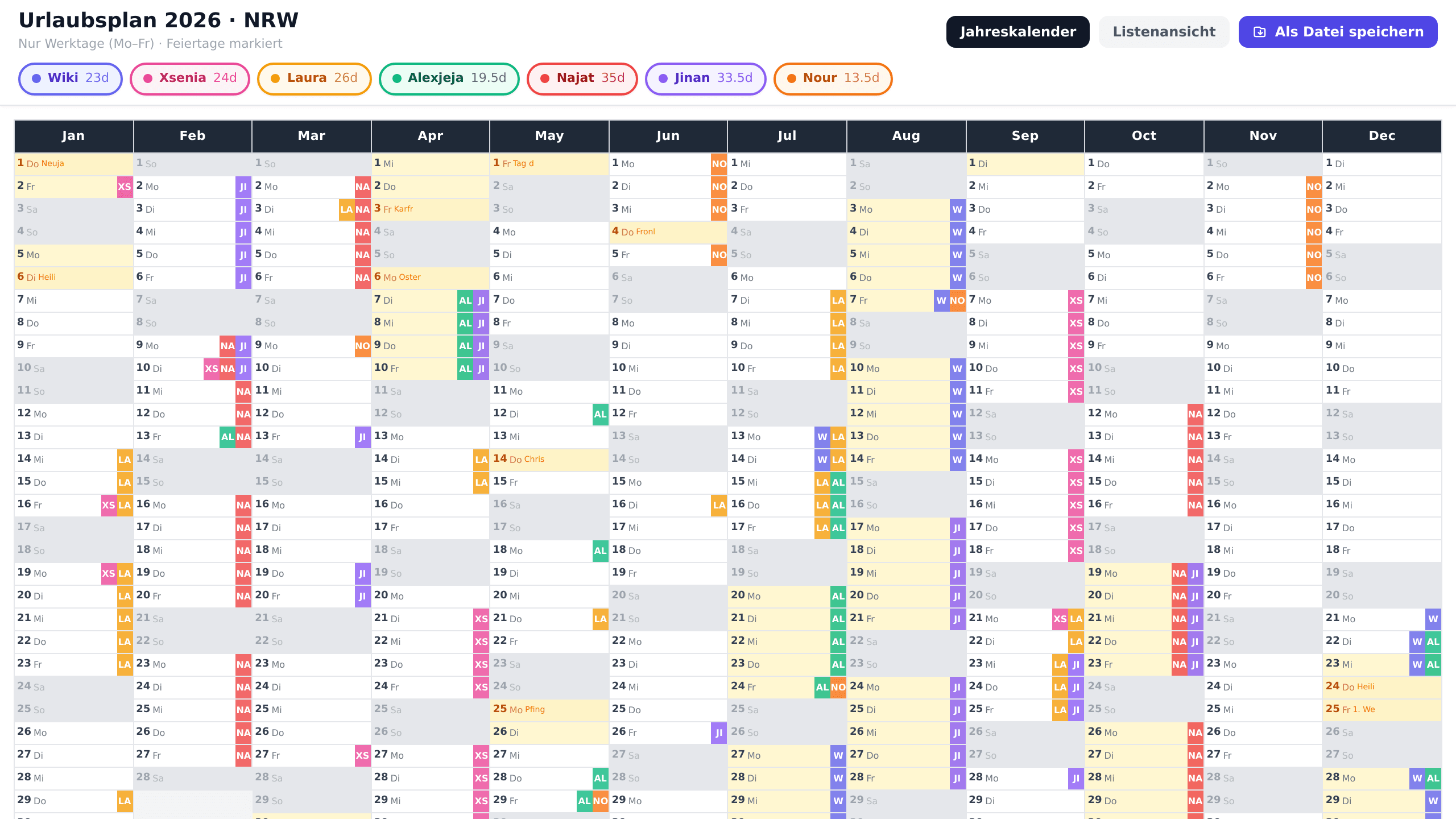Toggle the Nour 13.5d person filter
This screenshot has width=1456, height=819.
833,78
